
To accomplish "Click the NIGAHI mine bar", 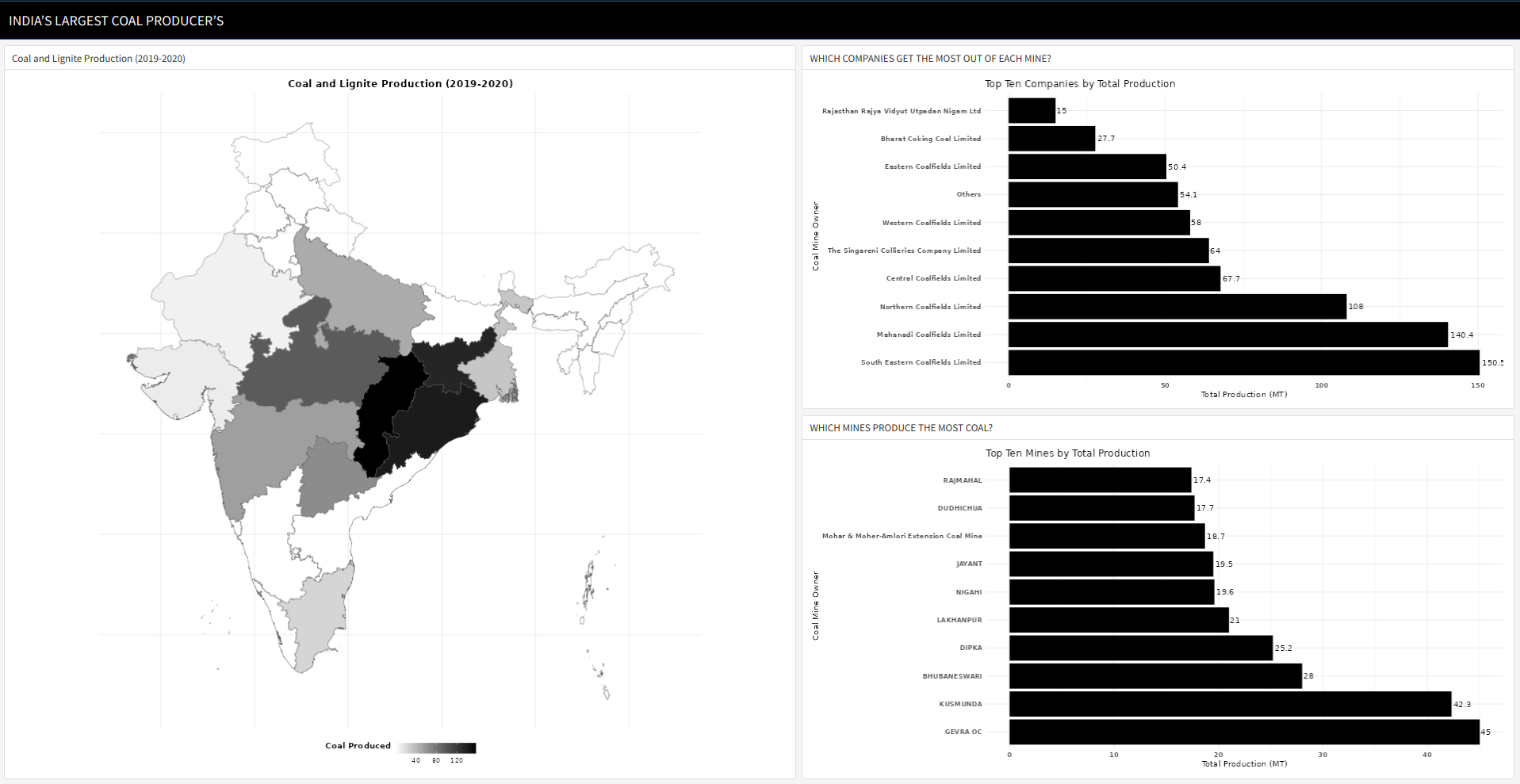I will click(1112, 592).
